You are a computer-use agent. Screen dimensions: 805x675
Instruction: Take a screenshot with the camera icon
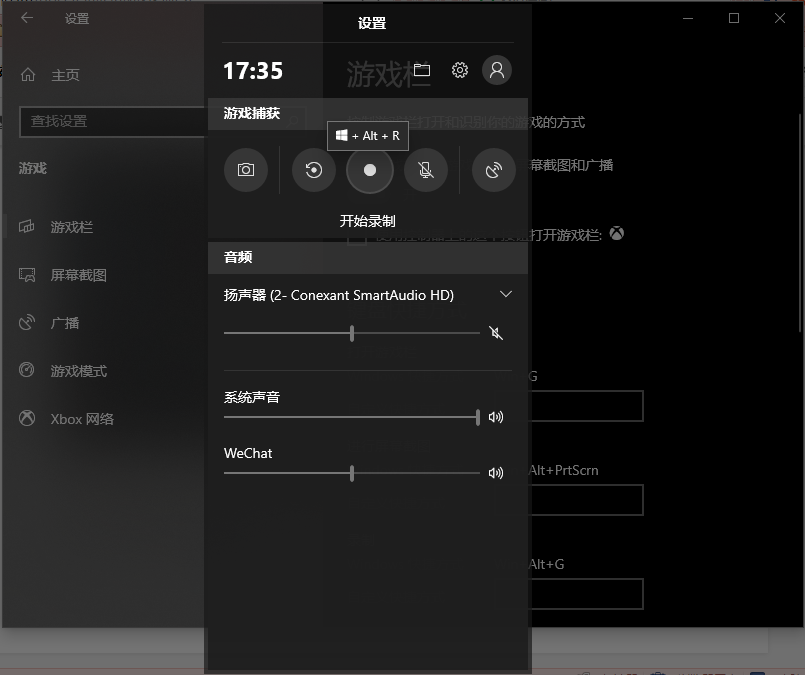(246, 170)
